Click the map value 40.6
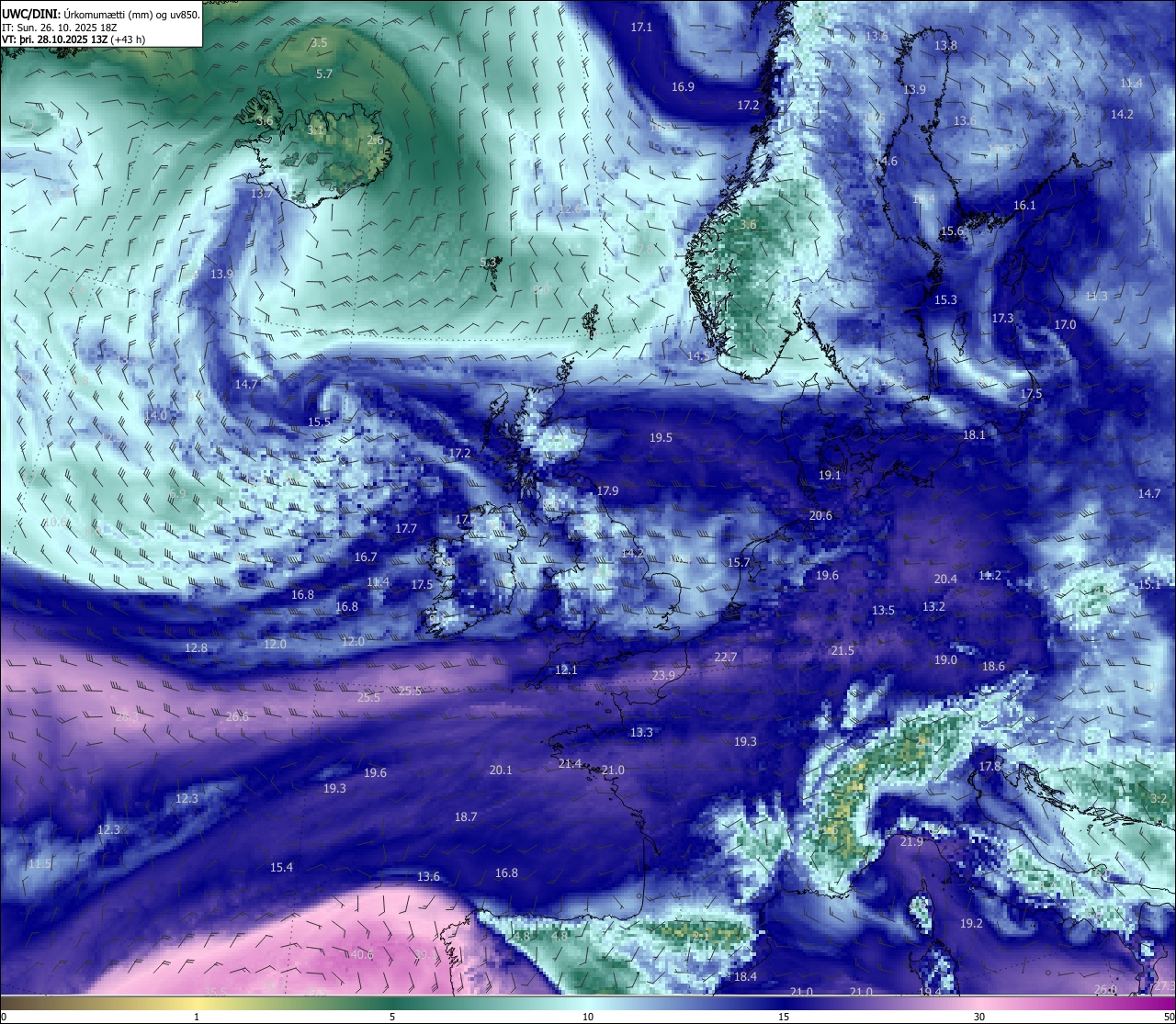Image resolution: width=1176 pixels, height=1024 pixels. (x=362, y=955)
